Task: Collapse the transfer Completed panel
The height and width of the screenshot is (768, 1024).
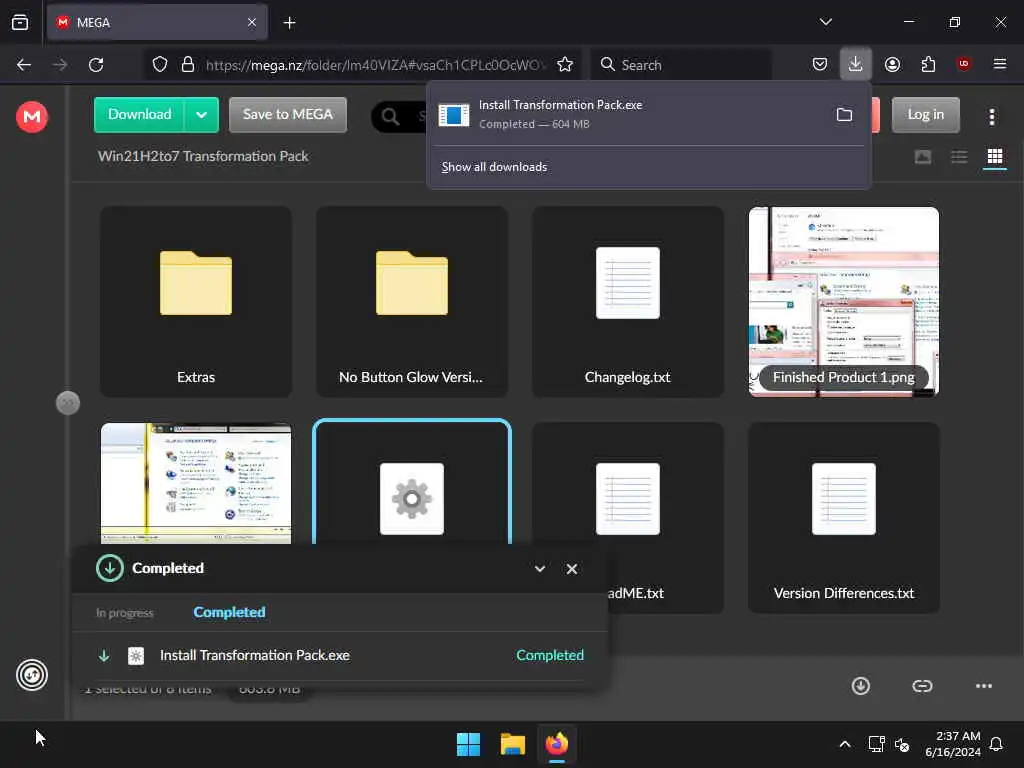Action: click(539, 569)
